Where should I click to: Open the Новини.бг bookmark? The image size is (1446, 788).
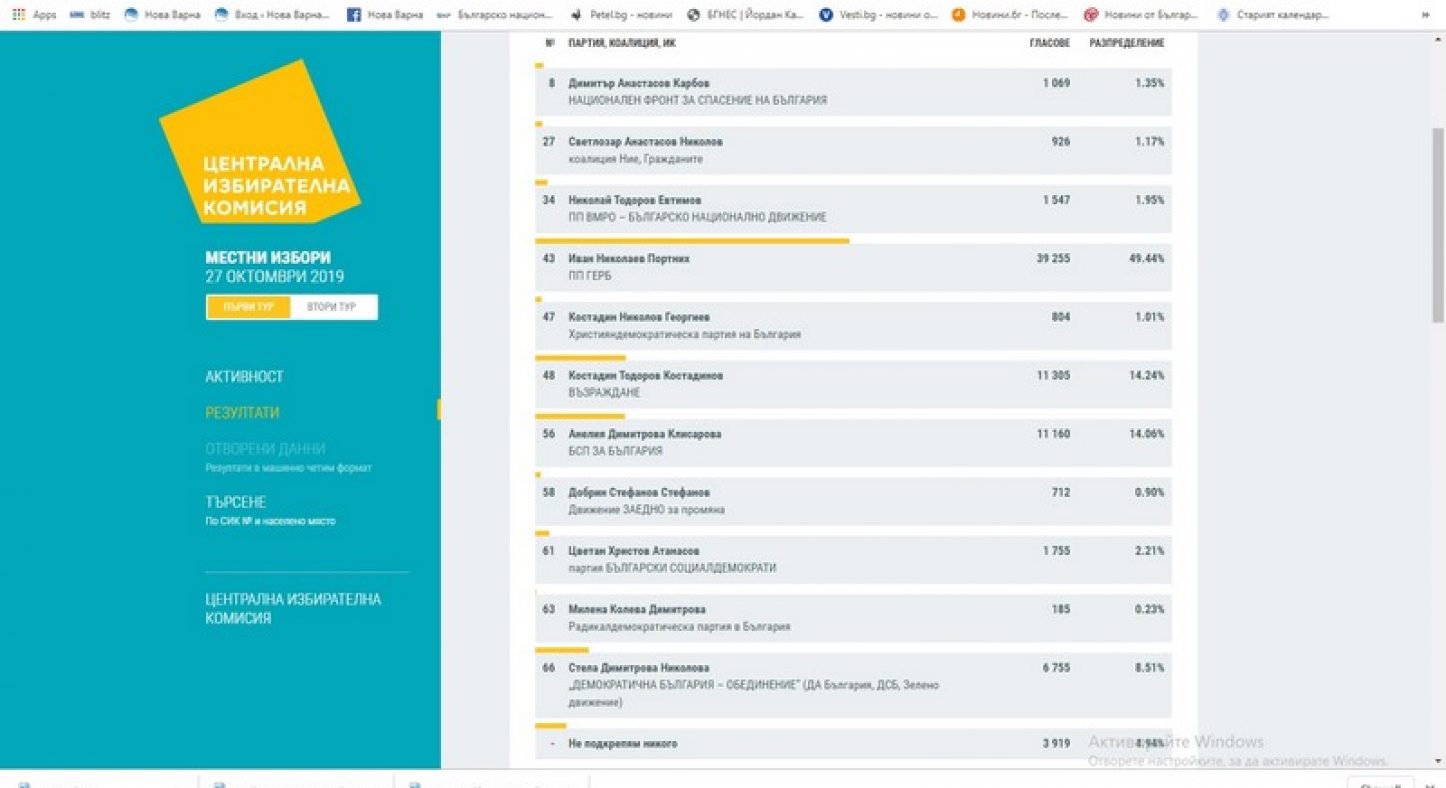[x=1011, y=15]
